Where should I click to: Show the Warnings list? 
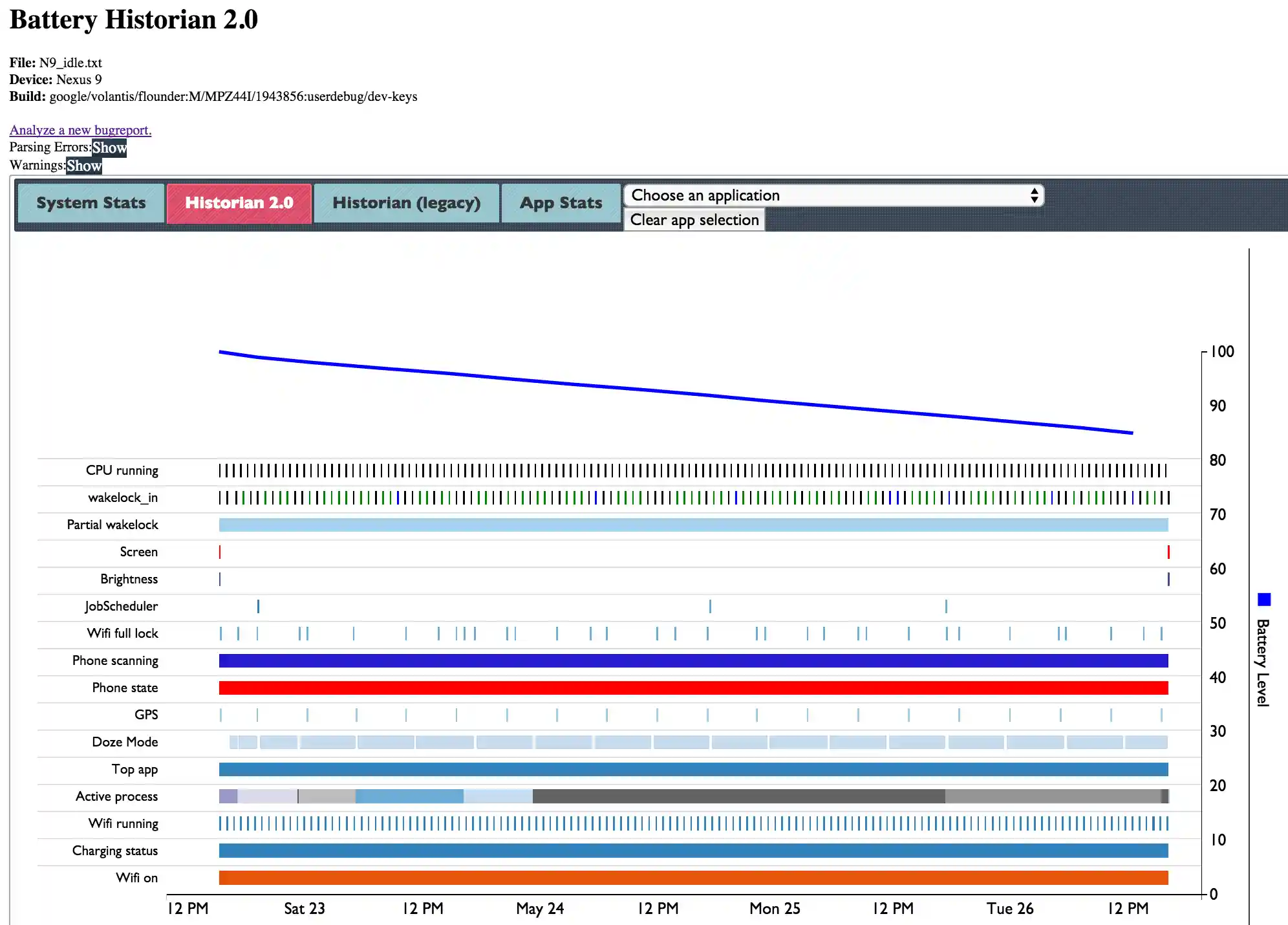(x=84, y=166)
